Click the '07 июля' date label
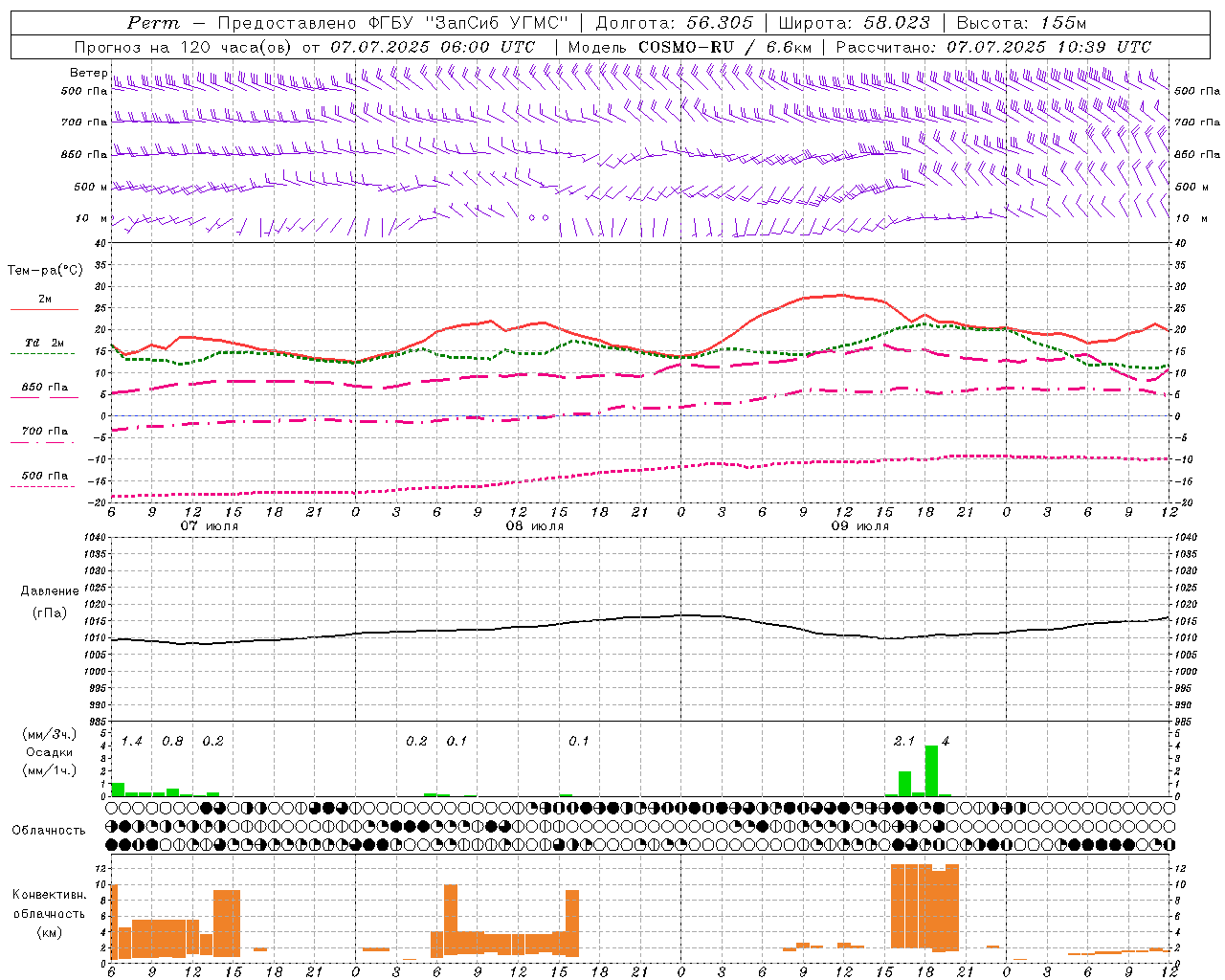Screen dimensions: 1225x980 click(210, 526)
